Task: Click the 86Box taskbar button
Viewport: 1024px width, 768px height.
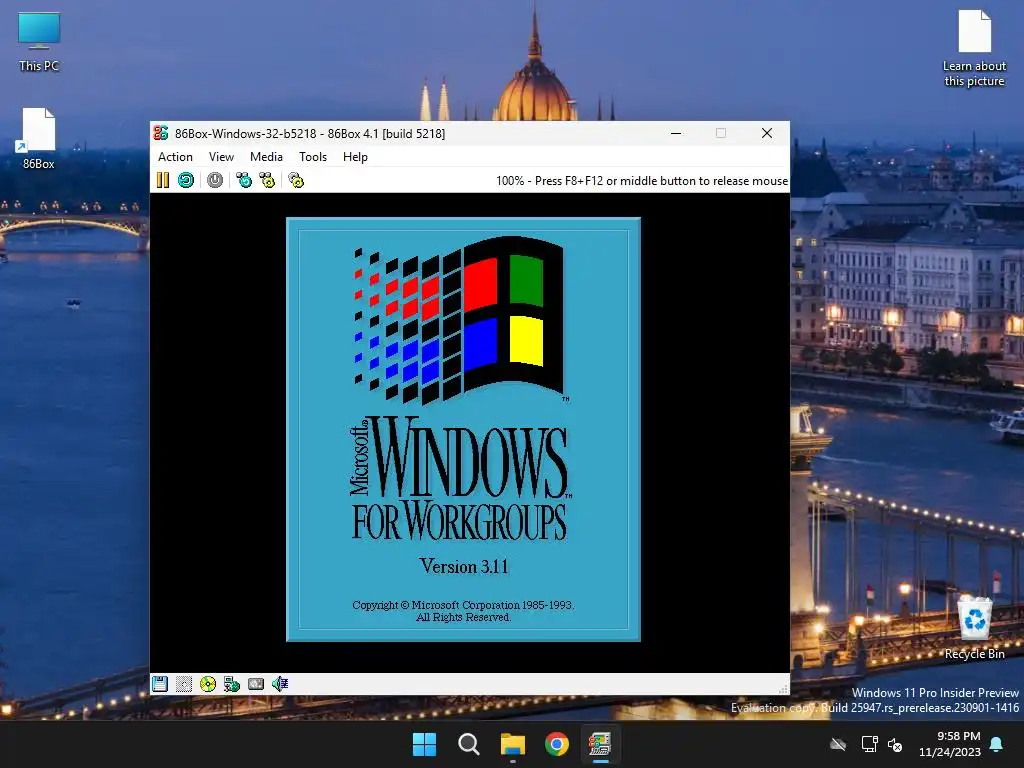Action: tap(600, 744)
